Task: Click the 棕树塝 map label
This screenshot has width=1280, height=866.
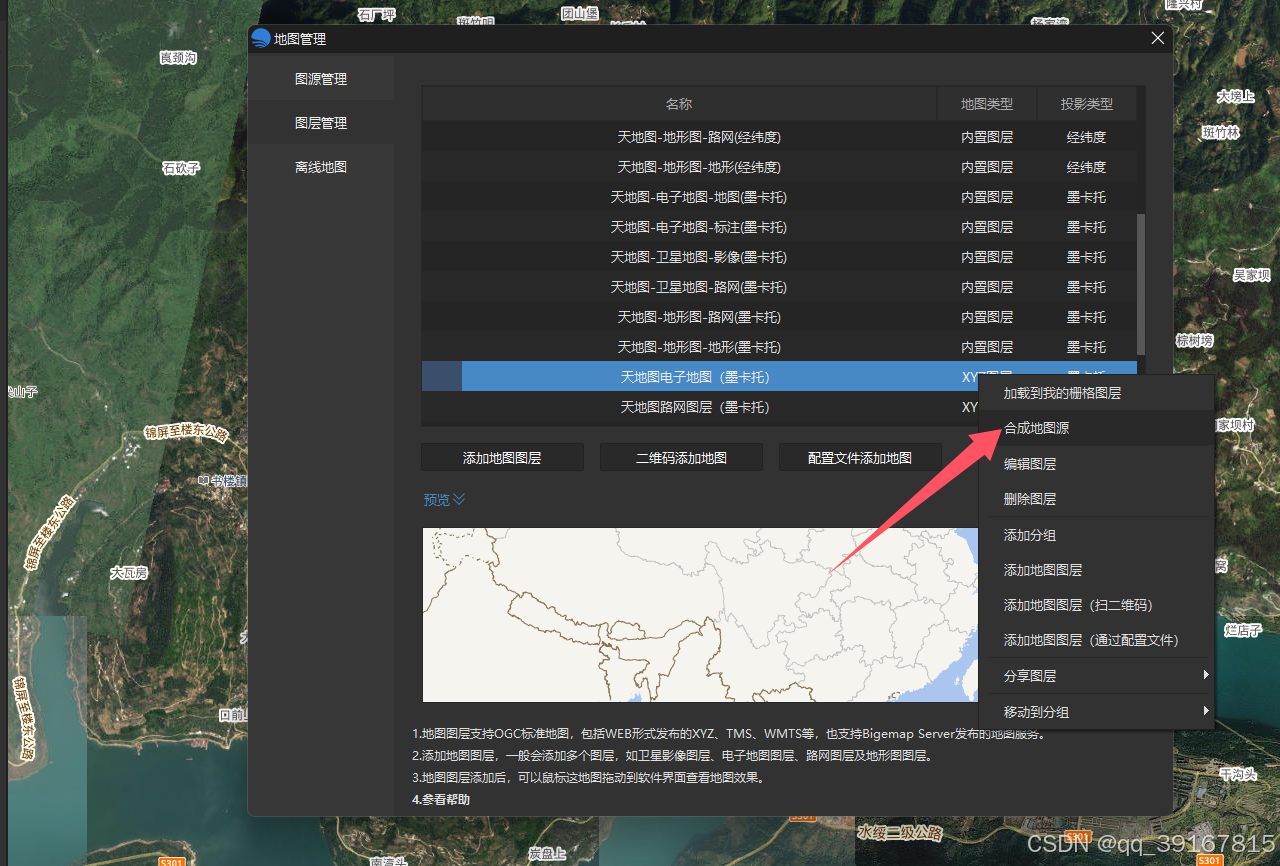Action: (1194, 341)
